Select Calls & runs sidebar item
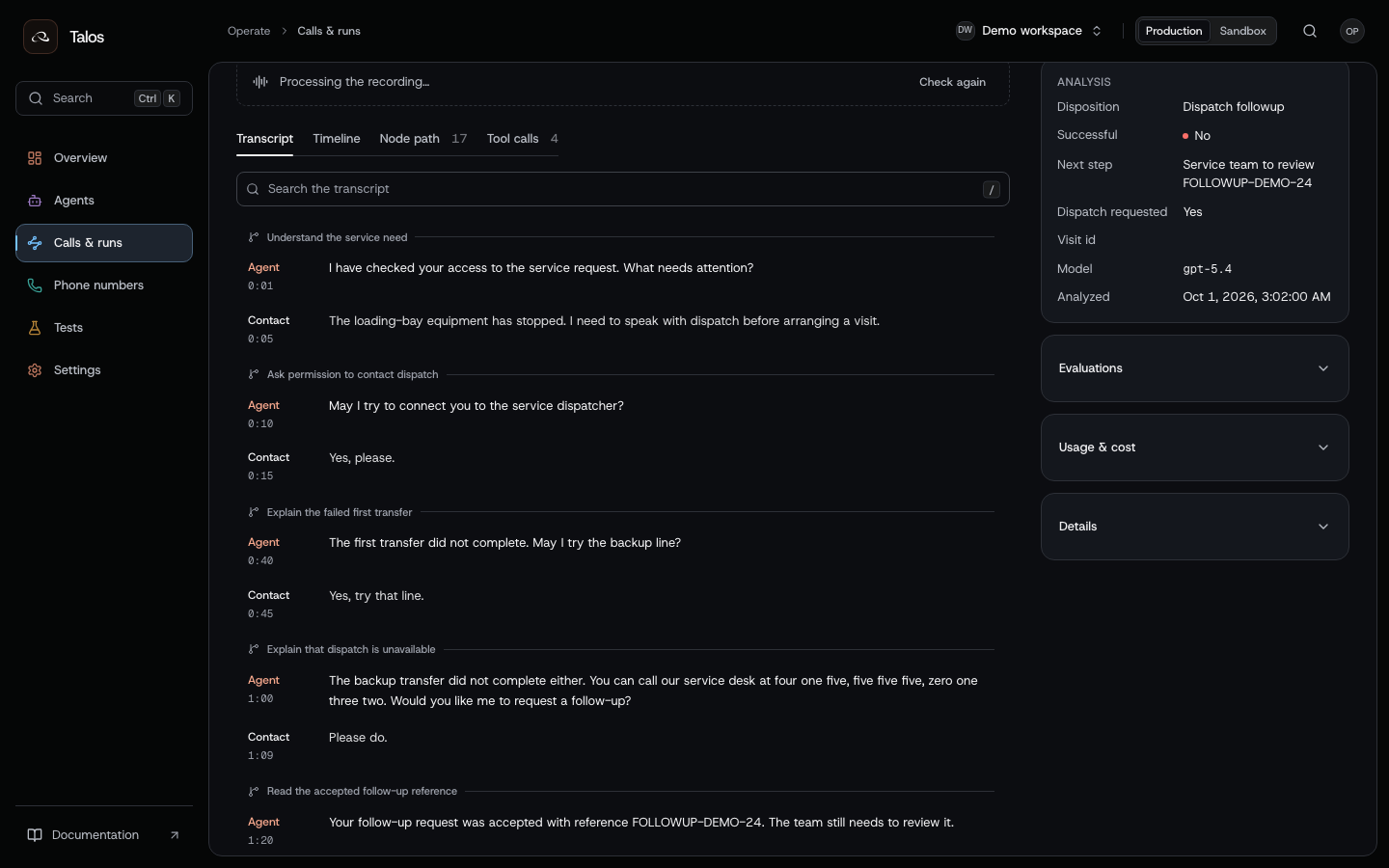The height and width of the screenshot is (868, 1389). tap(104, 243)
